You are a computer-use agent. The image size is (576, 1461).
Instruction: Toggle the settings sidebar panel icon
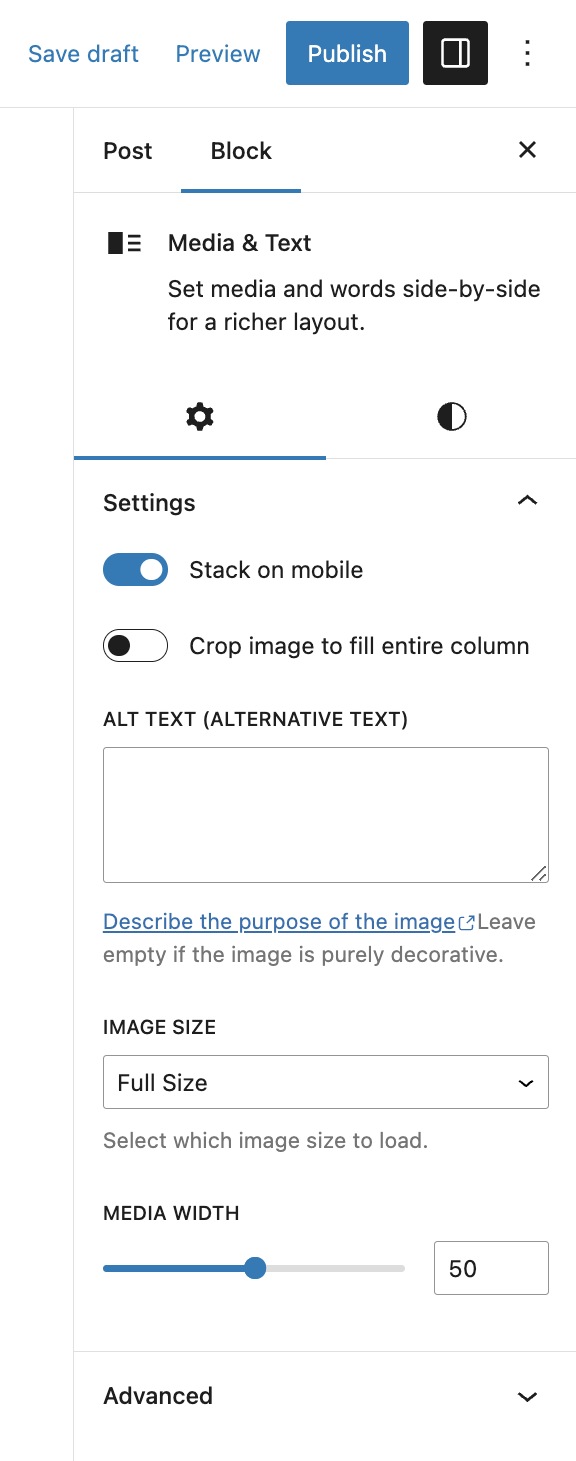pos(455,52)
